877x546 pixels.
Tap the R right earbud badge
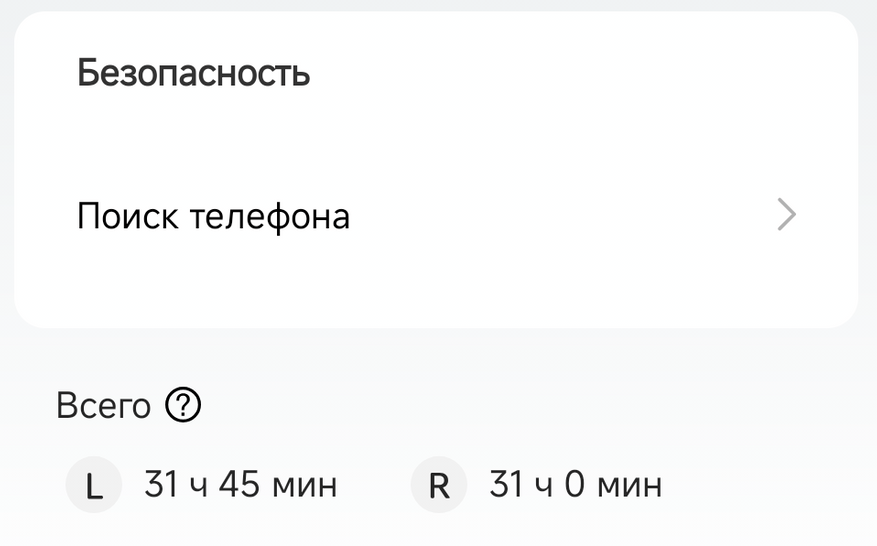439,486
